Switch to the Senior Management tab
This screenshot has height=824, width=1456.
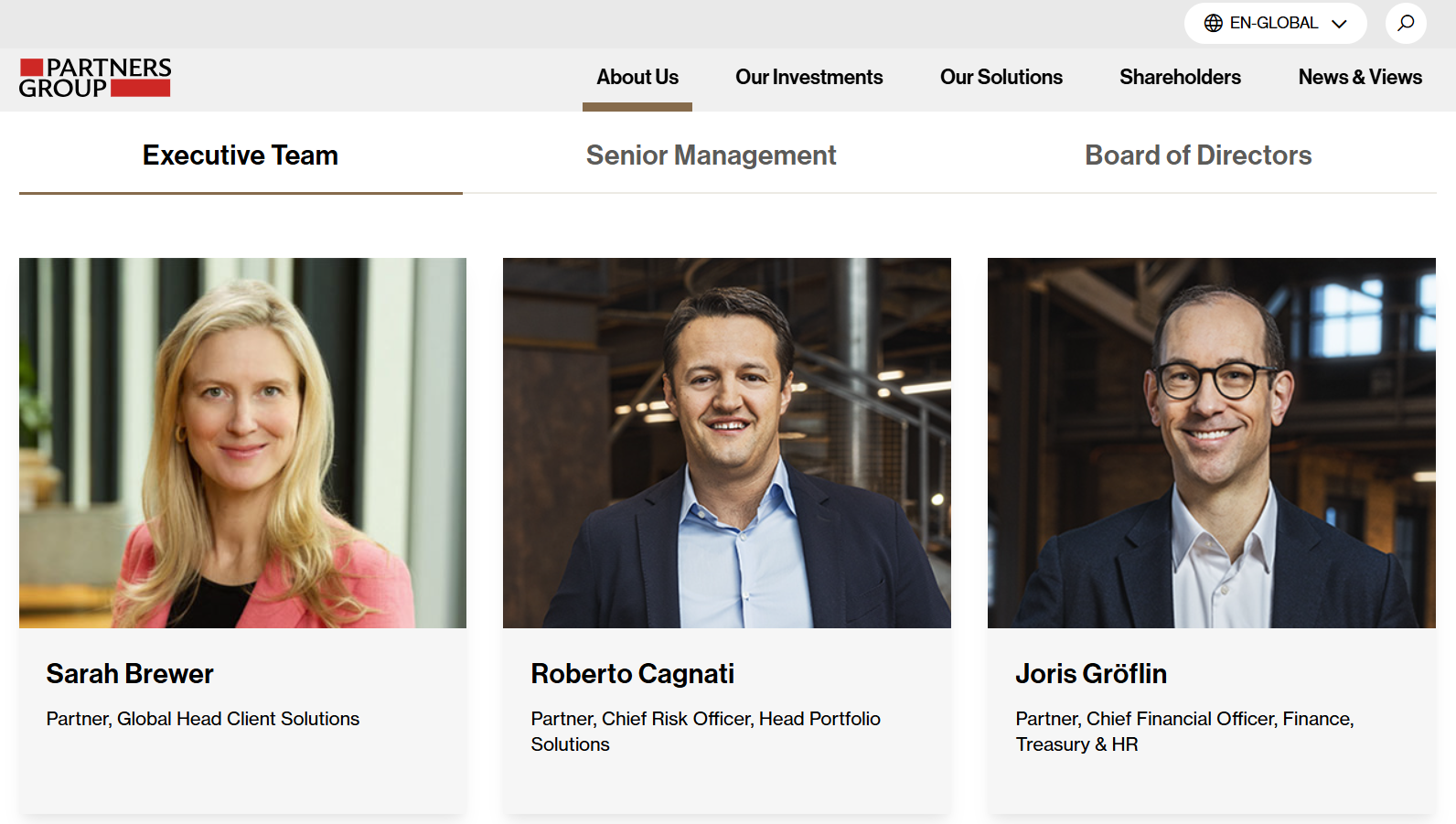coord(712,155)
